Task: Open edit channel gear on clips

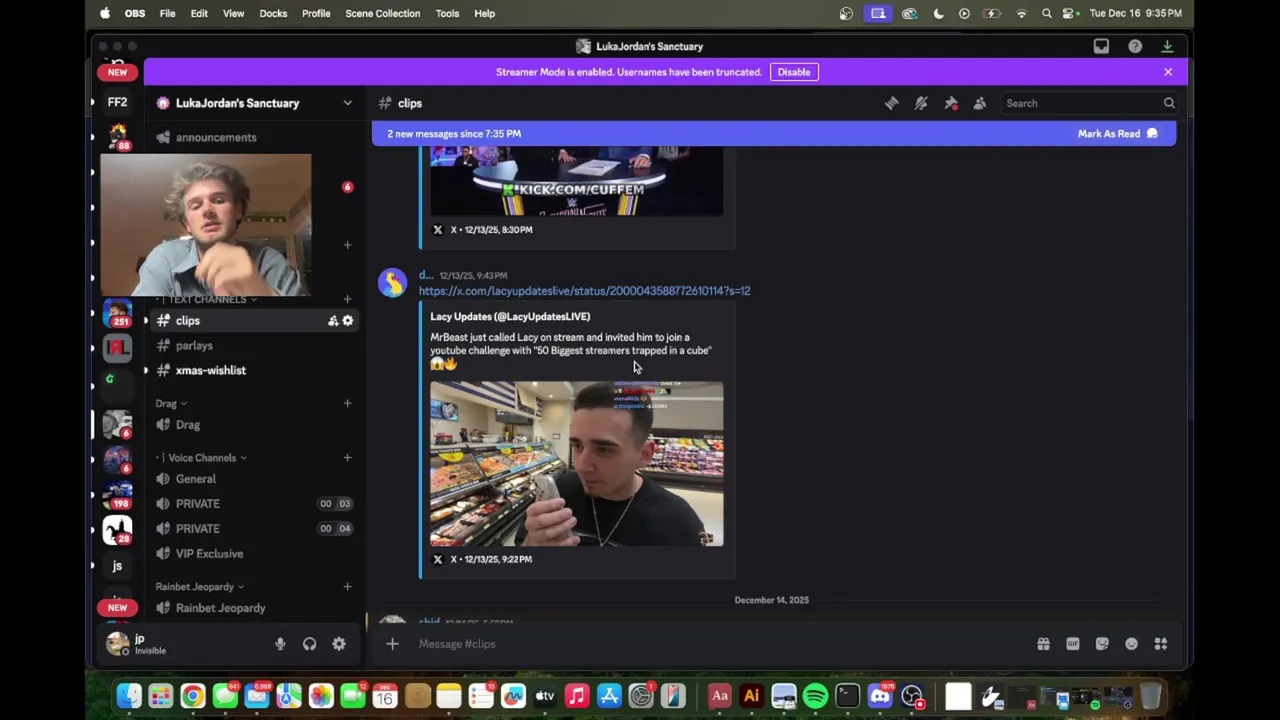Action: click(x=348, y=321)
